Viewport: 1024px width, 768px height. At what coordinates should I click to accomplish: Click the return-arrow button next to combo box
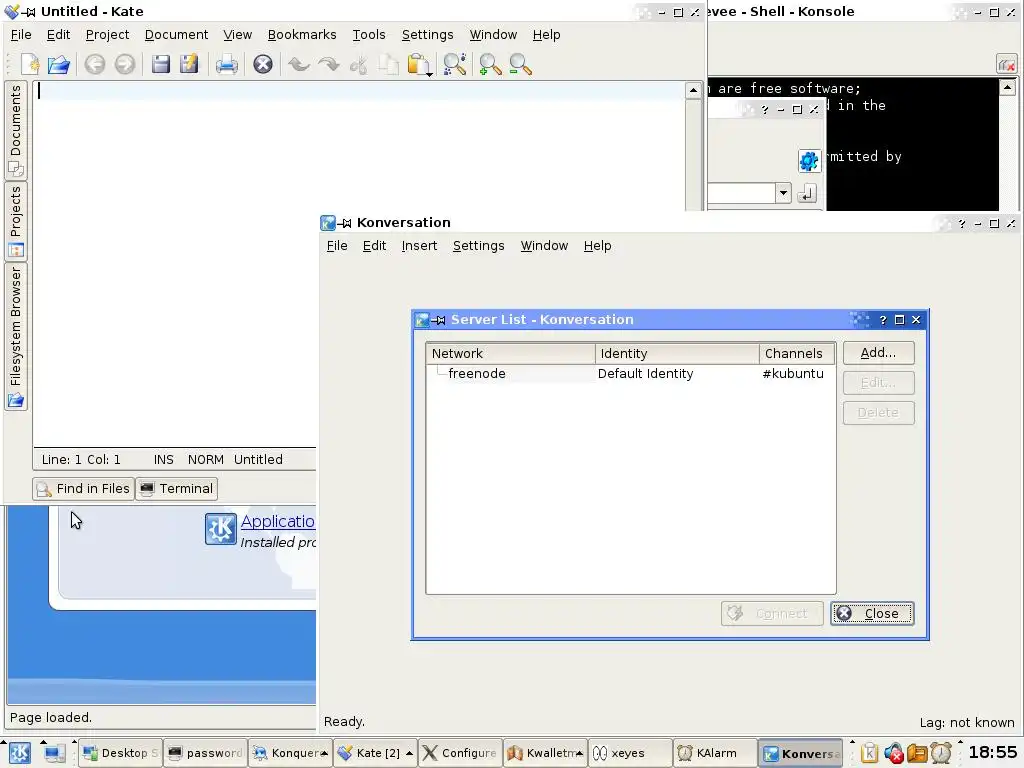tap(807, 193)
